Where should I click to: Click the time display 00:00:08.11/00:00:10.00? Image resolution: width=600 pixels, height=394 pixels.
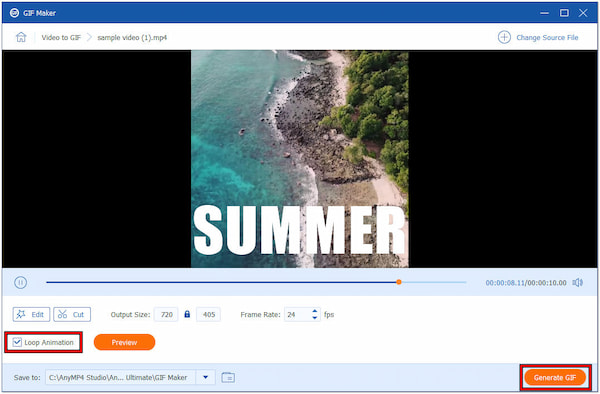pos(526,283)
